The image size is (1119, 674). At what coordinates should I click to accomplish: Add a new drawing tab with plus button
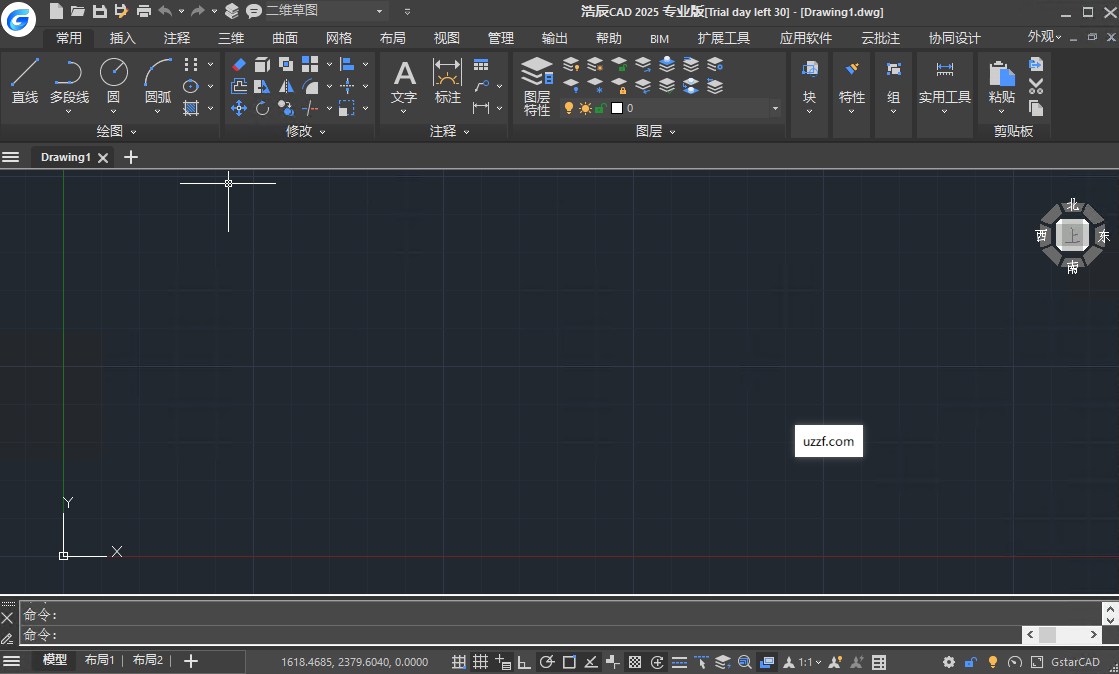(130, 157)
